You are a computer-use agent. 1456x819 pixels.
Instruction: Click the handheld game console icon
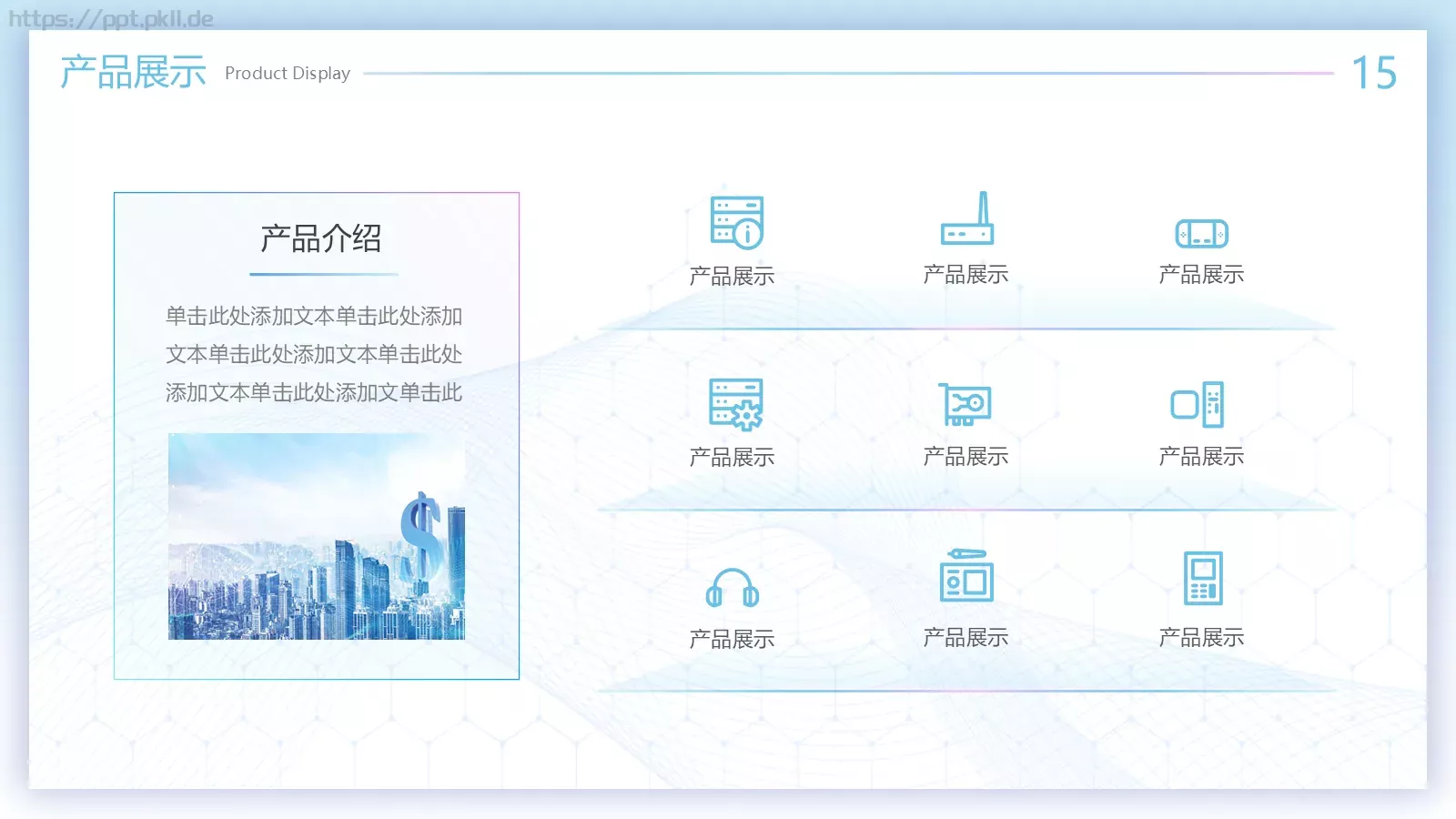1201,234
